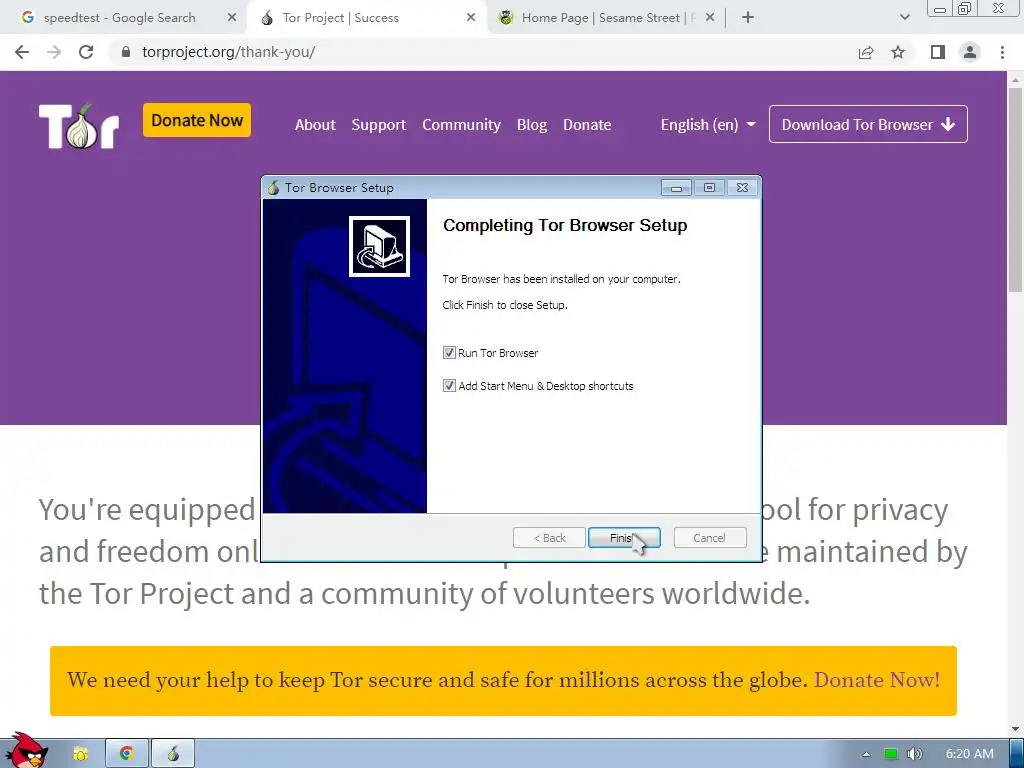Image resolution: width=1024 pixels, height=768 pixels.
Task: Click Finish in Tor Browser Setup
Action: [x=624, y=537]
